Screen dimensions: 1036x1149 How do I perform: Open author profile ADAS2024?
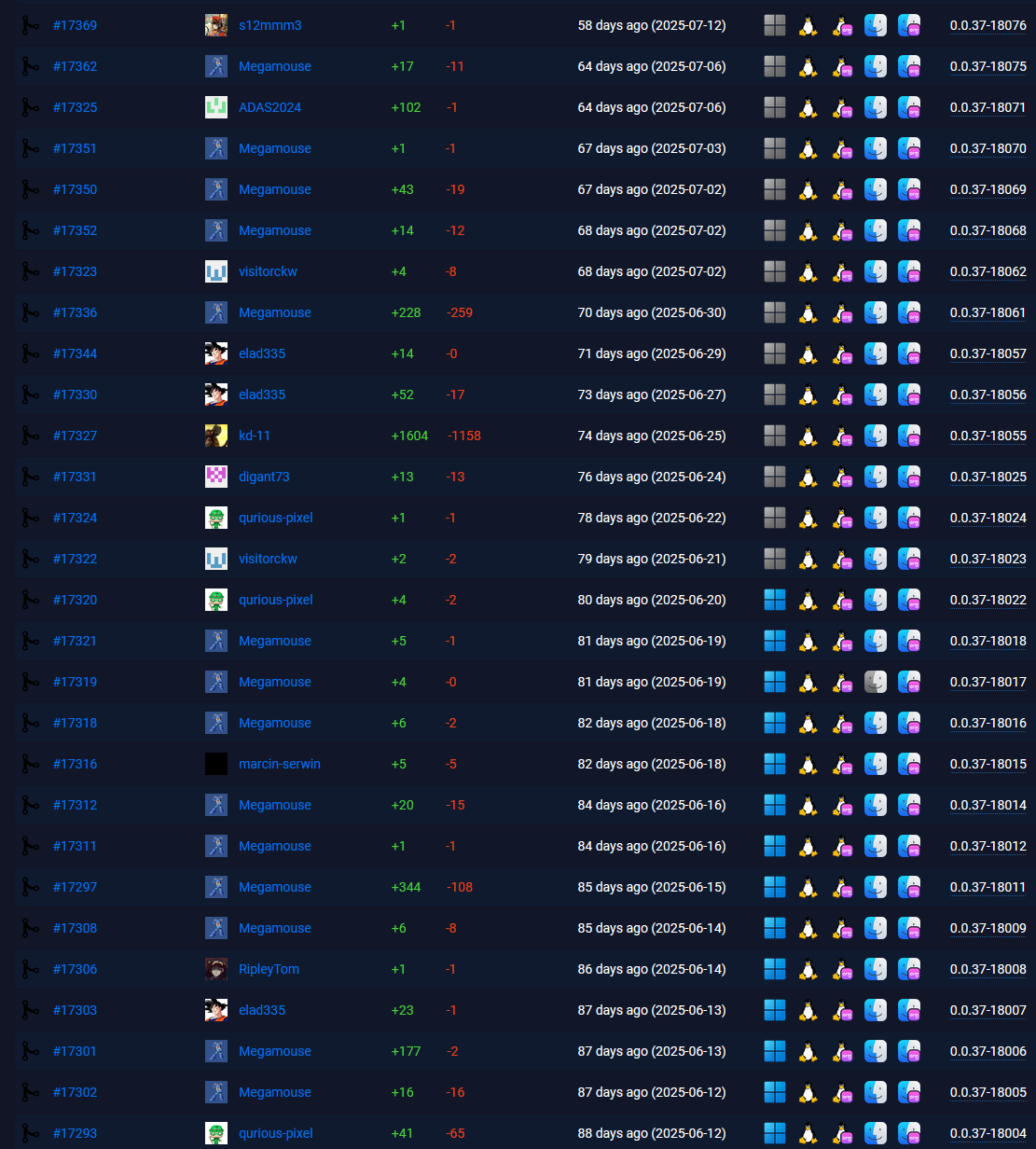click(x=270, y=107)
